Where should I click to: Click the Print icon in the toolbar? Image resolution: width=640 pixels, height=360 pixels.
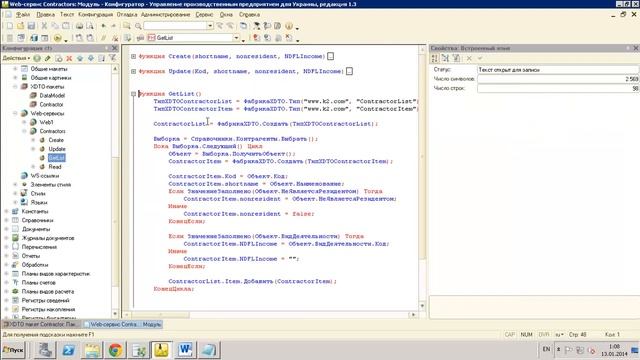pyautogui.click(x=79, y=26)
